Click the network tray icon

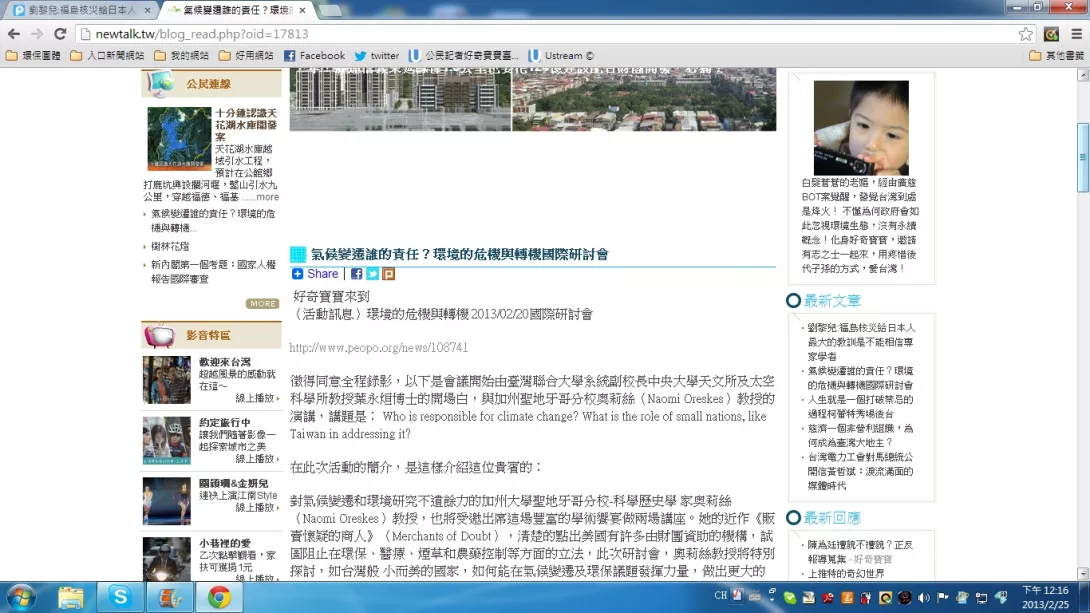[982, 597]
